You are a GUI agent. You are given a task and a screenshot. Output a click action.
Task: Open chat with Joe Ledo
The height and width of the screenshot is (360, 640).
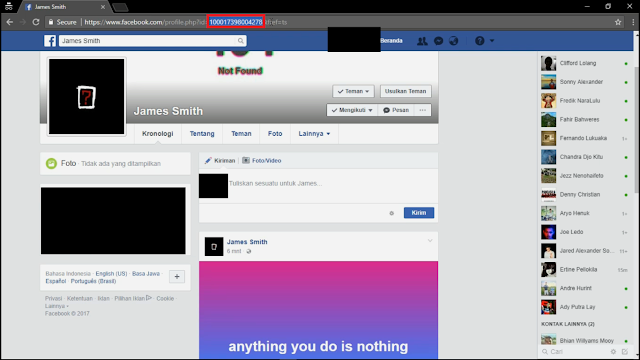(x=585, y=232)
